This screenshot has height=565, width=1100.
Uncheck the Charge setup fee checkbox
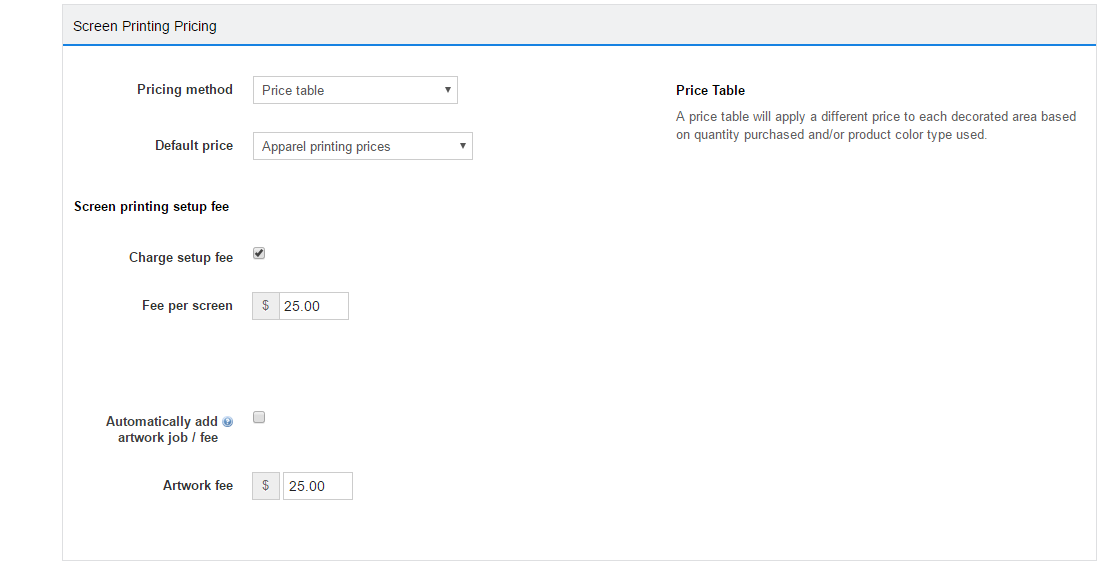[x=259, y=254]
